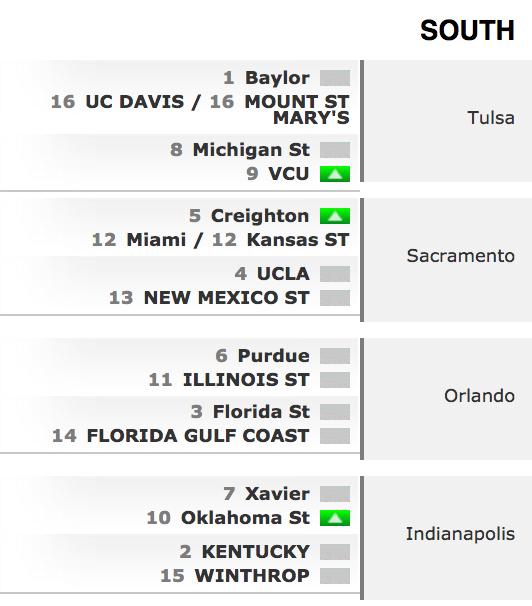Click the gray box next to Purdue
The width and height of the screenshot is (532, 606).
335,356
